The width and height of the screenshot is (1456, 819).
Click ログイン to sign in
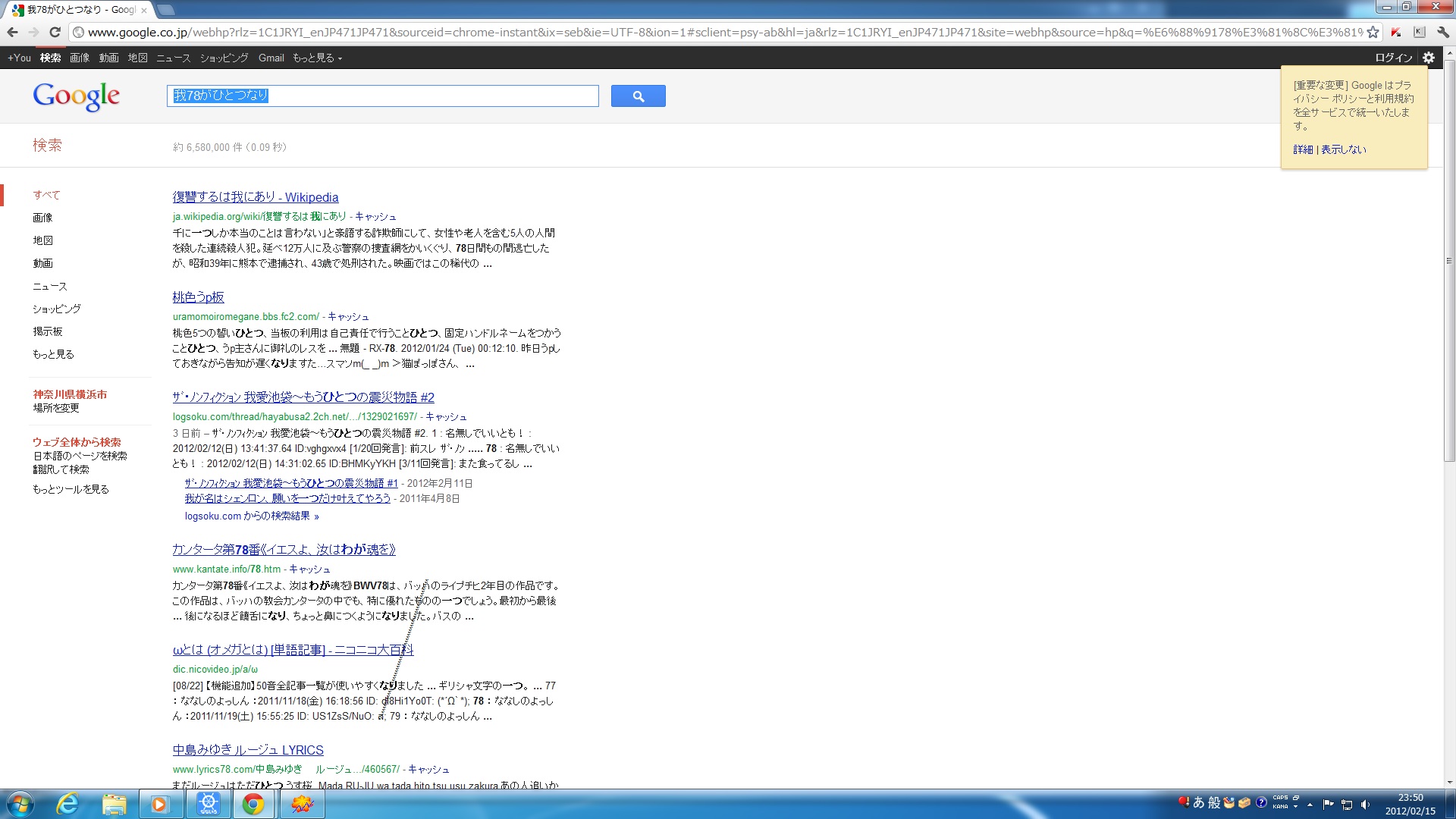1394,58
